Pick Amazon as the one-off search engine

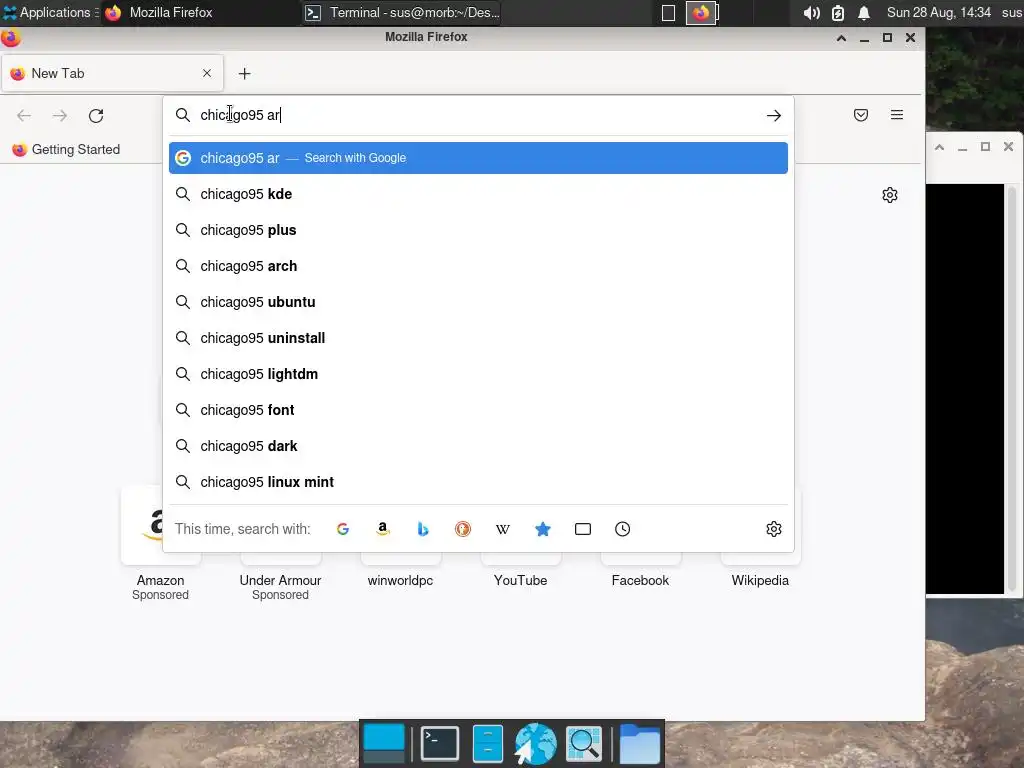tap(383, 529)
